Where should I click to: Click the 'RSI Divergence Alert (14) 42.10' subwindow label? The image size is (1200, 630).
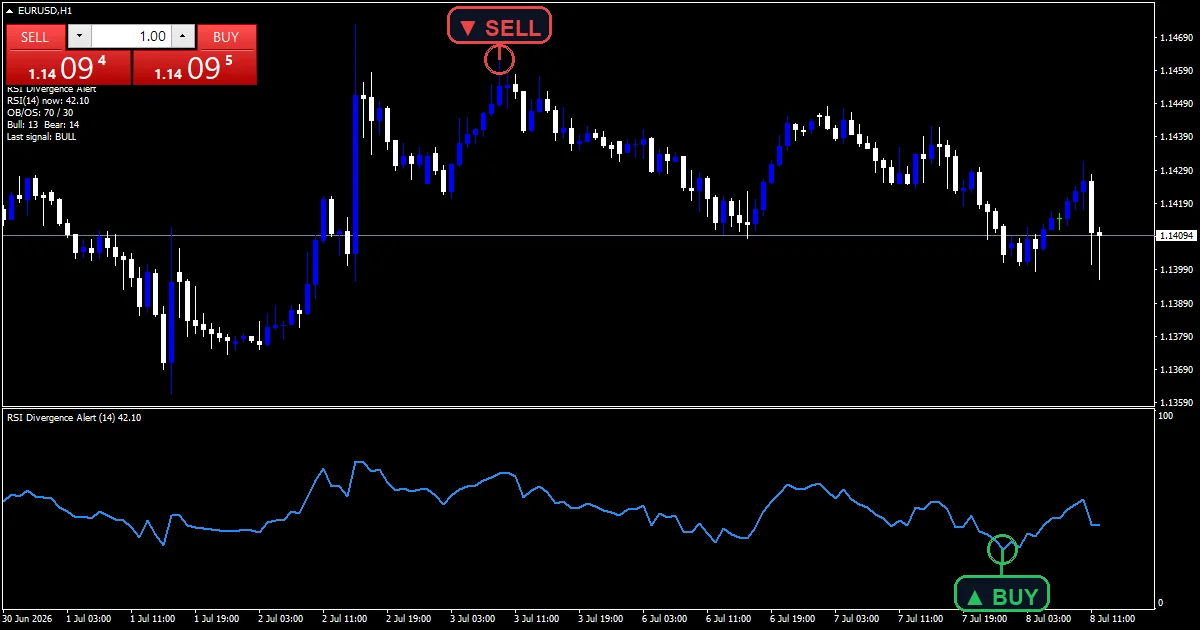(x=74, y=417)
